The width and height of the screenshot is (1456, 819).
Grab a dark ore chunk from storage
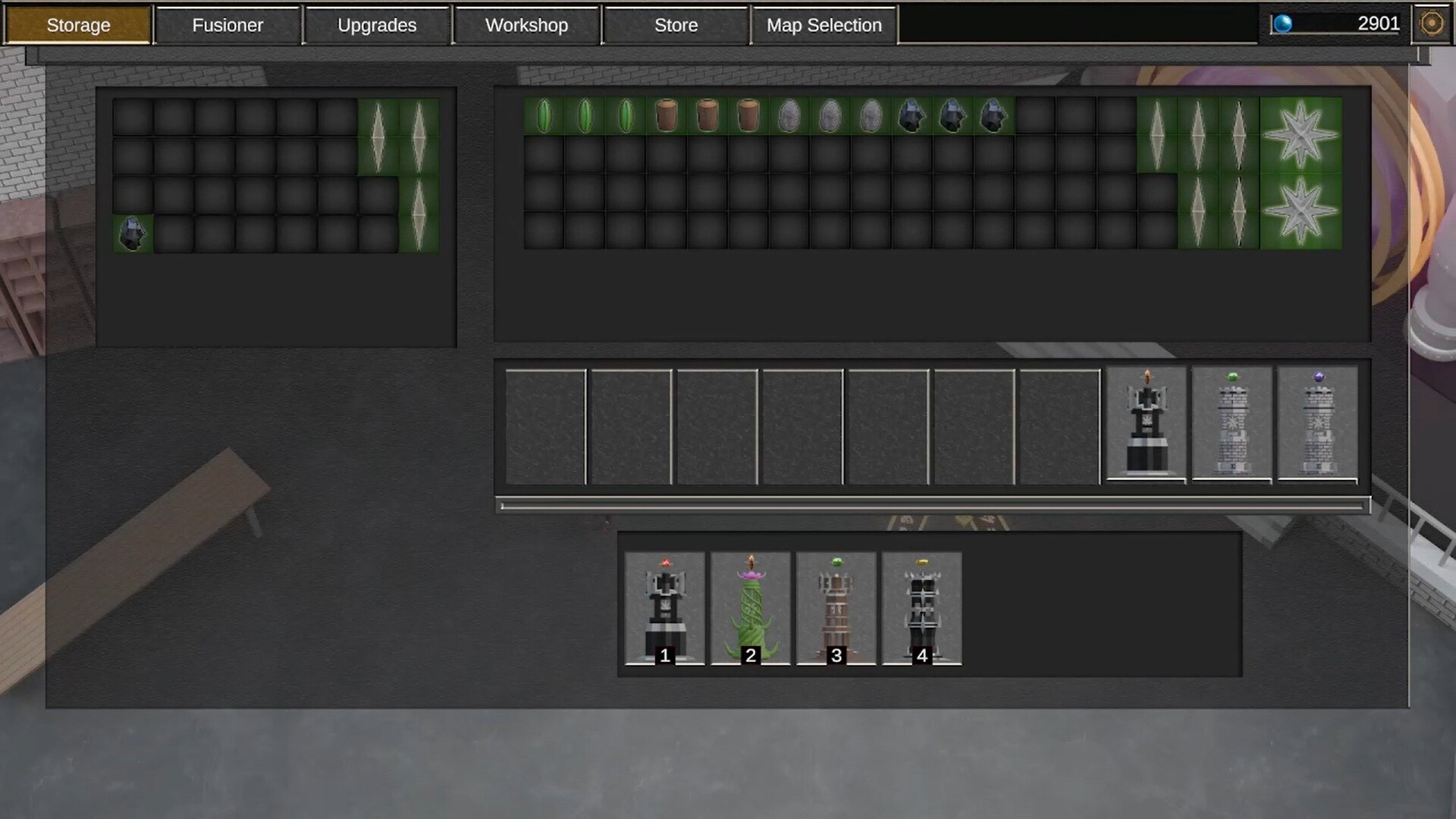[914, 115]
